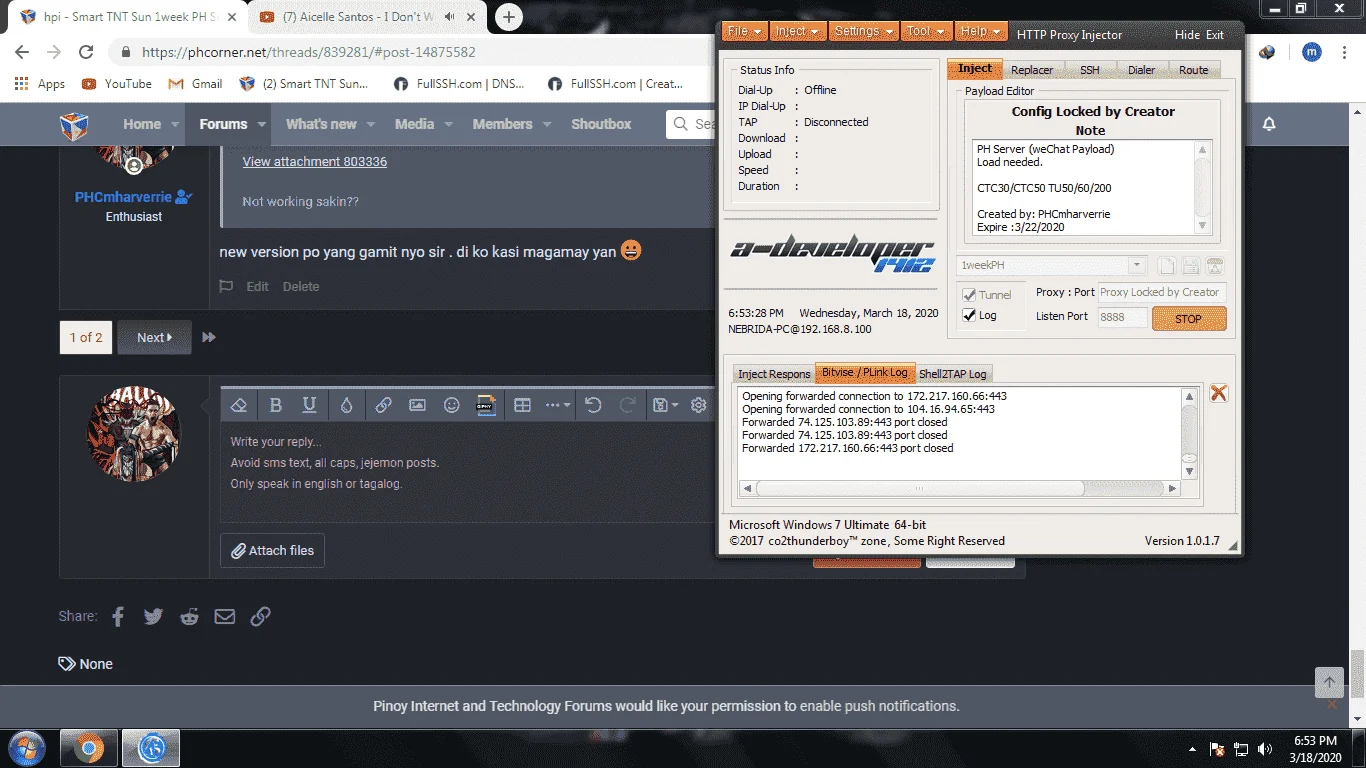Clear the log with the red X
This screenshot has height=768, width=1366.
(x=1218, y=393)
